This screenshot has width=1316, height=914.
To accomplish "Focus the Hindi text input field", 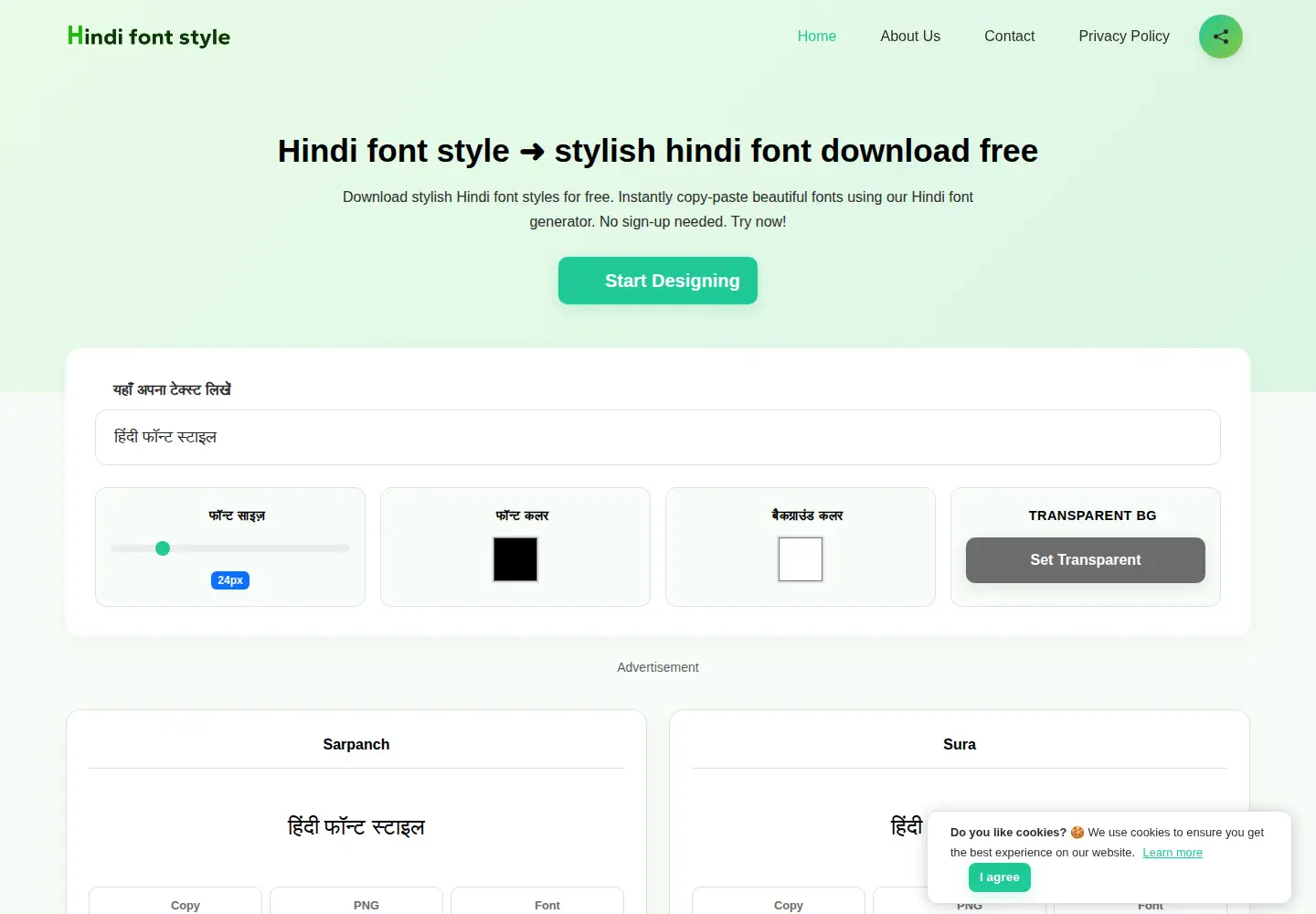I will (x=658, y=437).
